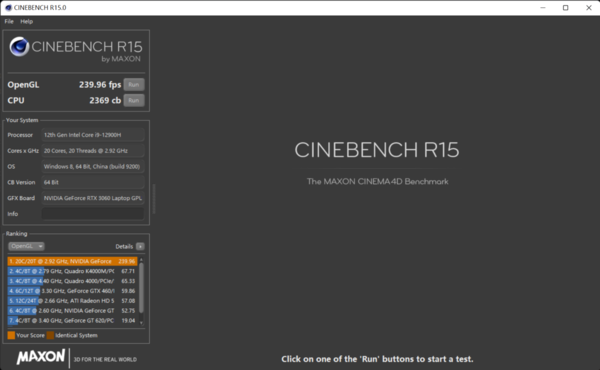Maximize the Cinebench window
The image size is (600, 370).
[566, 8]
